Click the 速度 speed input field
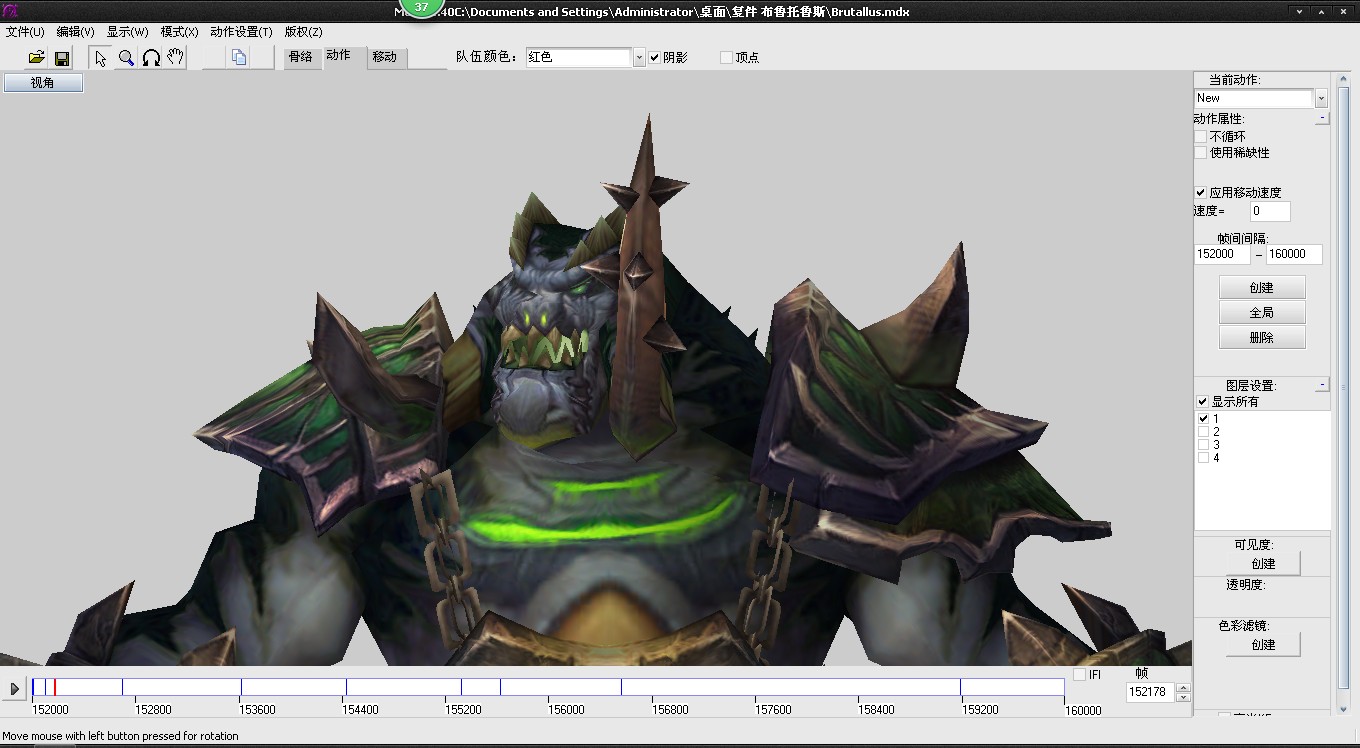 pos(1270,211)
